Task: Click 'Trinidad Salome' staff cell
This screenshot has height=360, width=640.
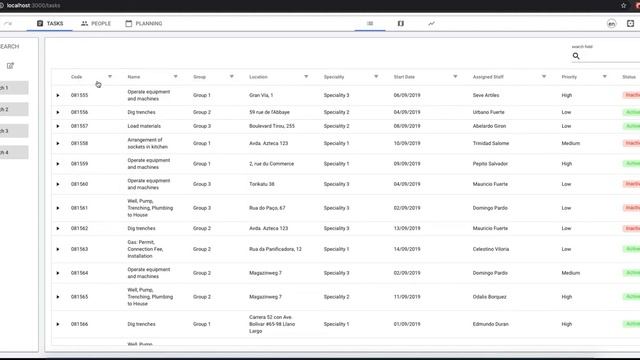Action: point(491,143)
